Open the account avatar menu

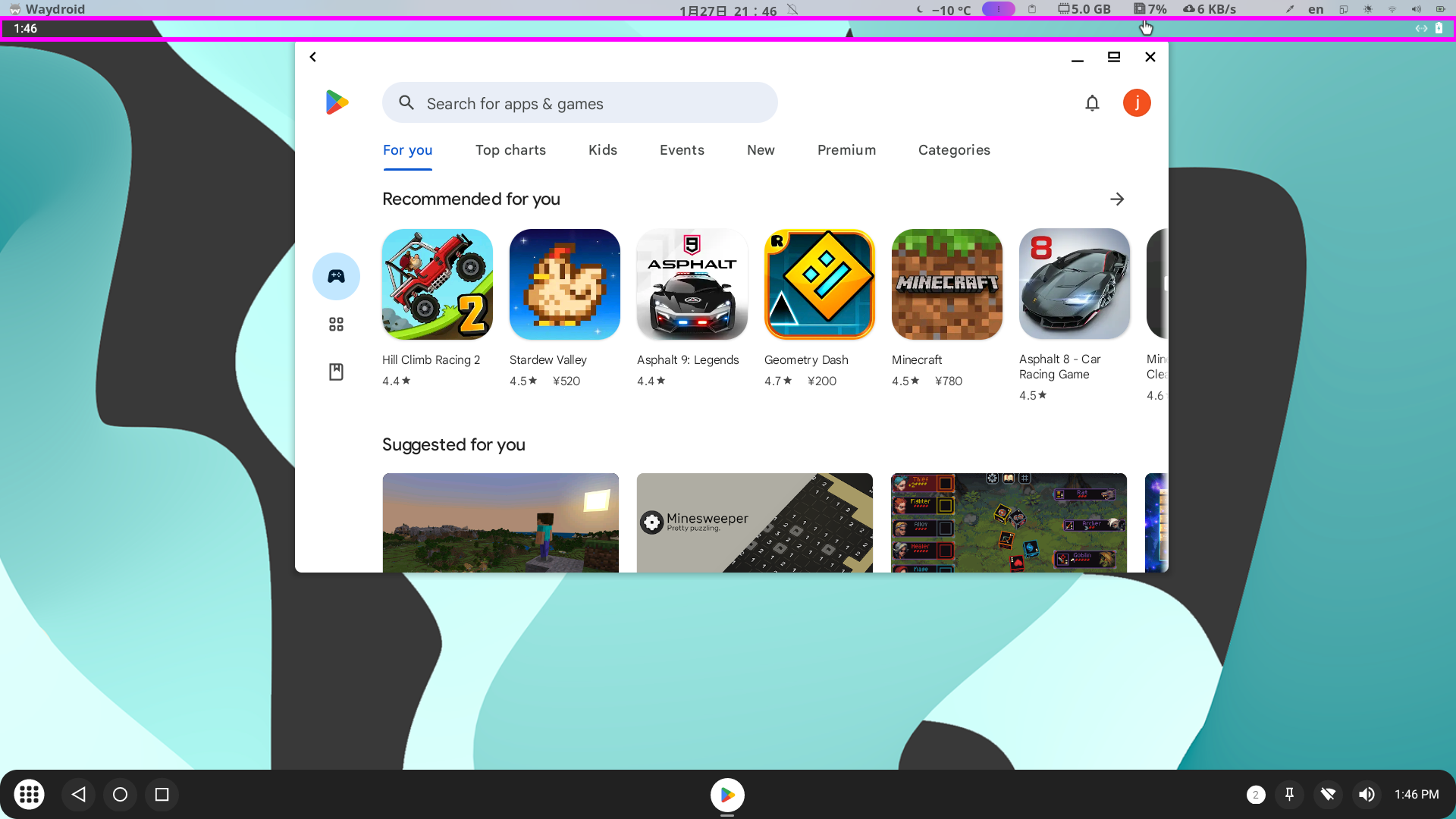1136,103
